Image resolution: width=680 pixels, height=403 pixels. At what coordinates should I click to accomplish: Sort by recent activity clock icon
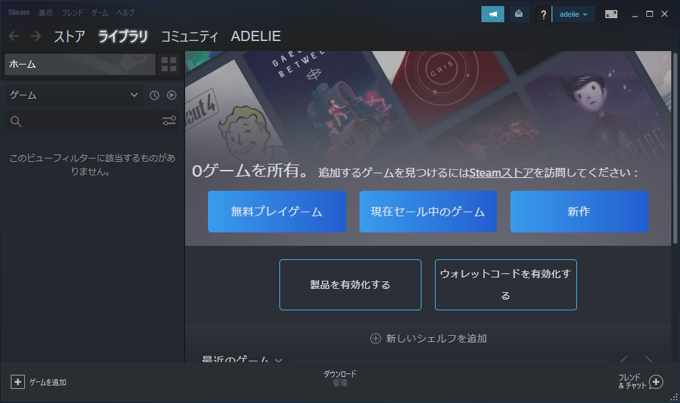click(x=154, y=95)
